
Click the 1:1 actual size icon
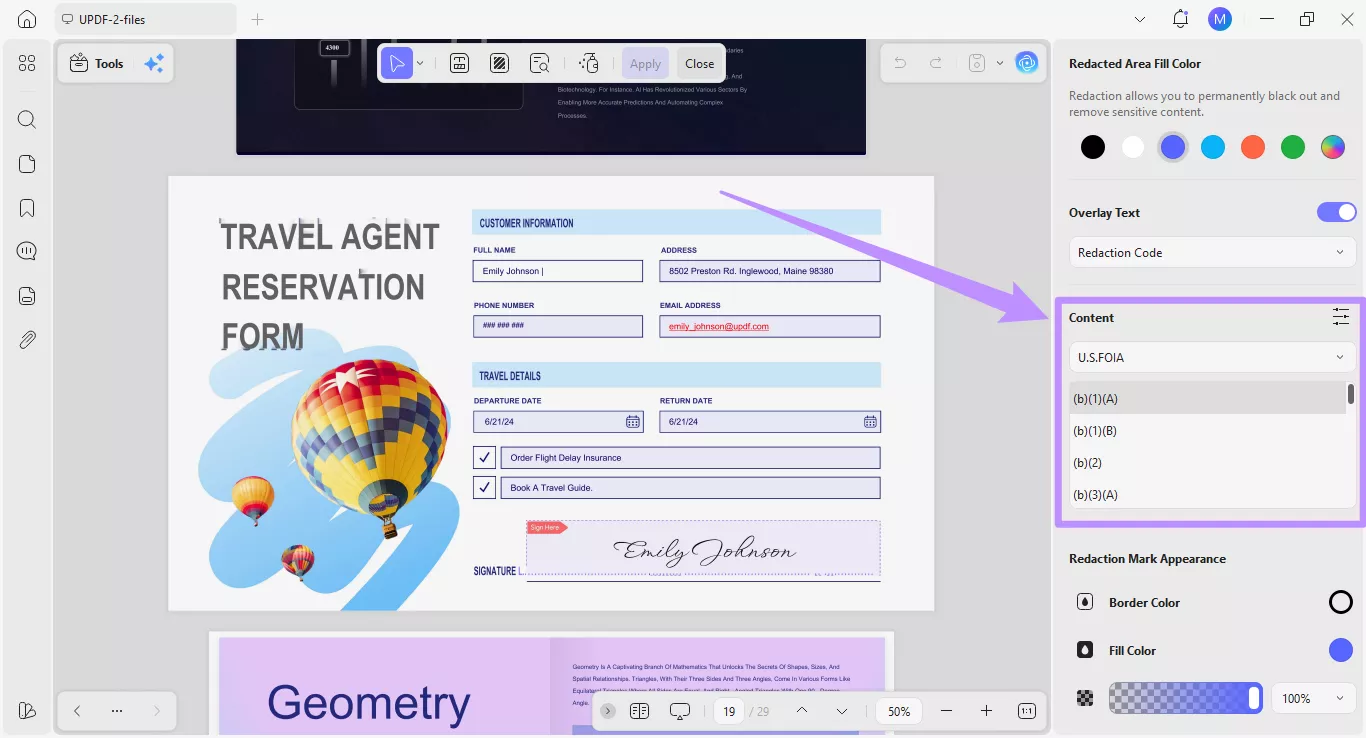[x=1026, y=710]
